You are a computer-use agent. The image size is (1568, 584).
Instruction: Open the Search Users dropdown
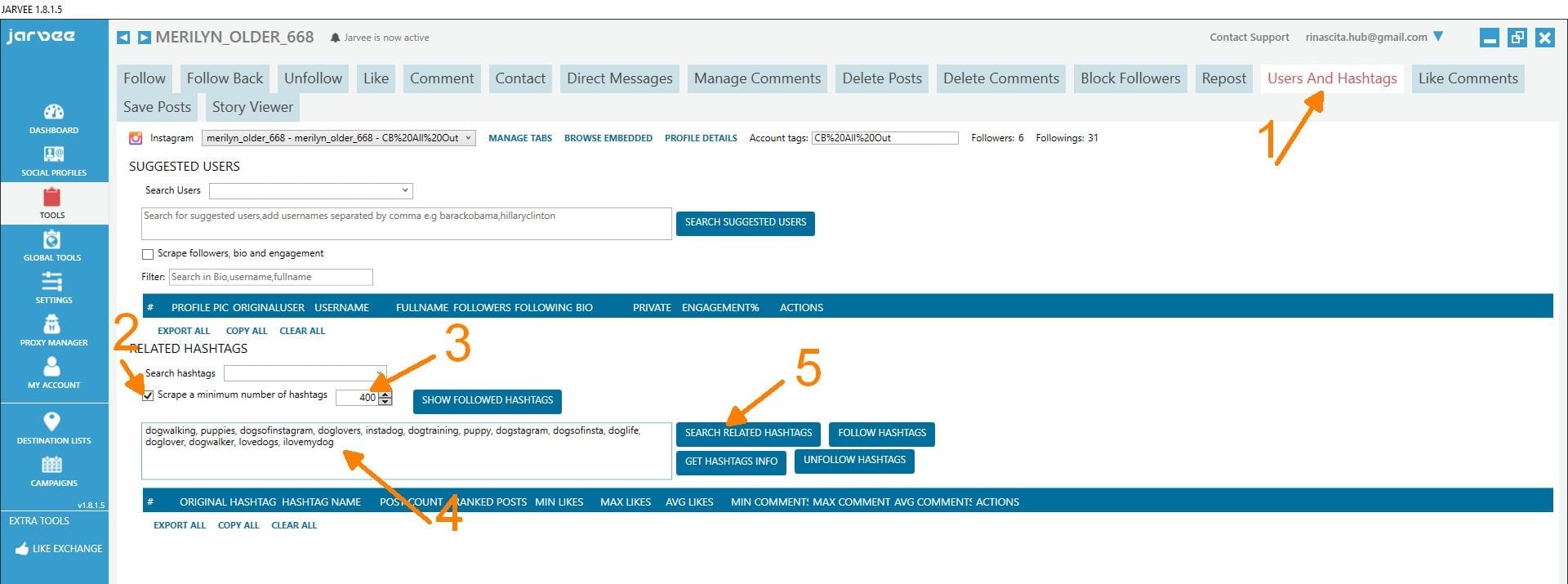coord(311,190)
